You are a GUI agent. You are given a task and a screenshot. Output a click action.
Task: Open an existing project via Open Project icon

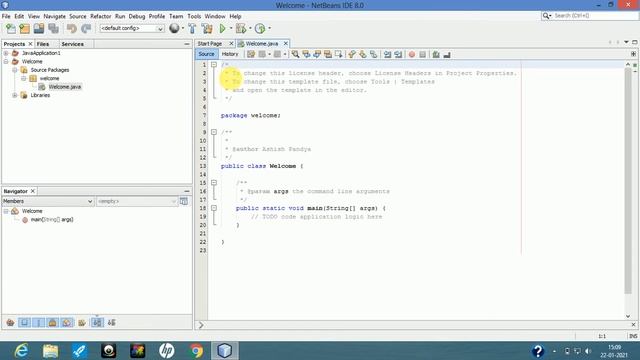pos(39,29)
